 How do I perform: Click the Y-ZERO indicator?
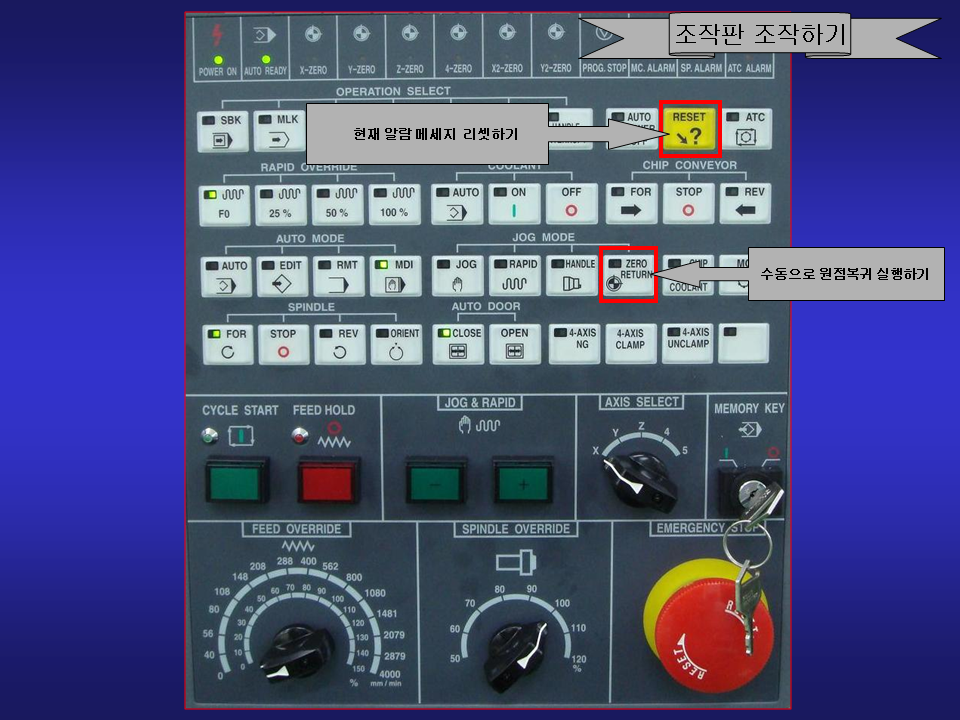click(362, 49)
